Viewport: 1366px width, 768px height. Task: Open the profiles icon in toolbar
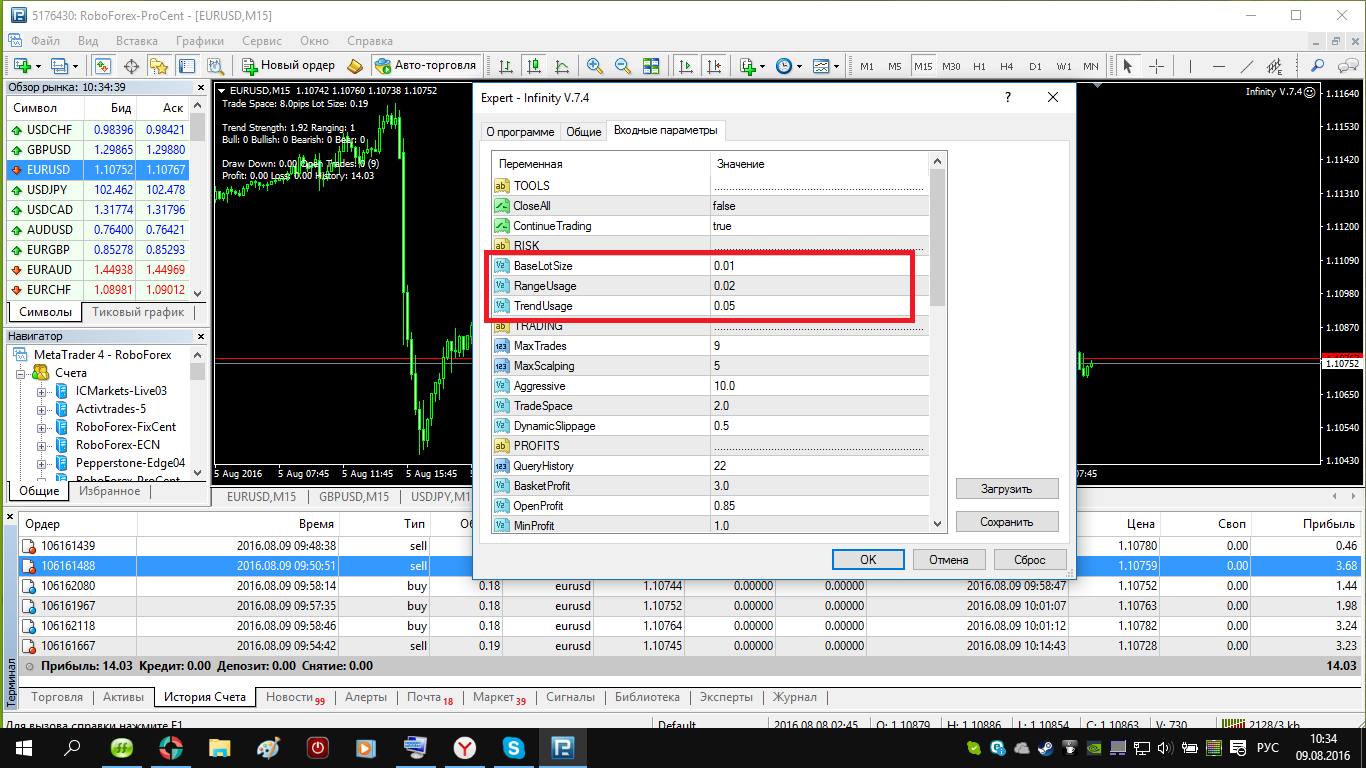tap(64, 66)
